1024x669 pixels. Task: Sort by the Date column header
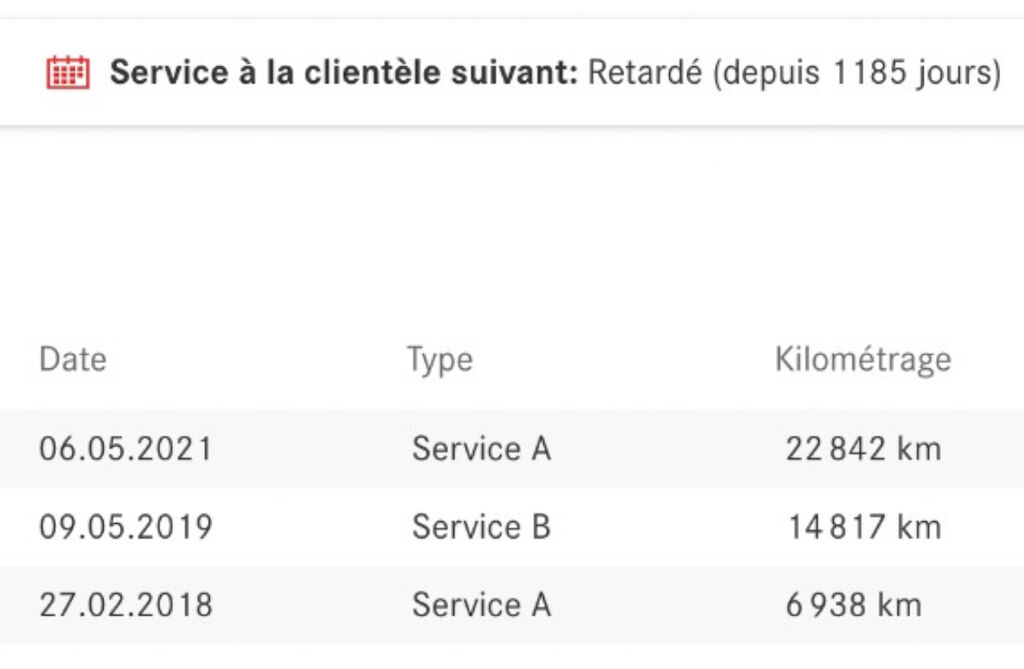coord(72,359)
